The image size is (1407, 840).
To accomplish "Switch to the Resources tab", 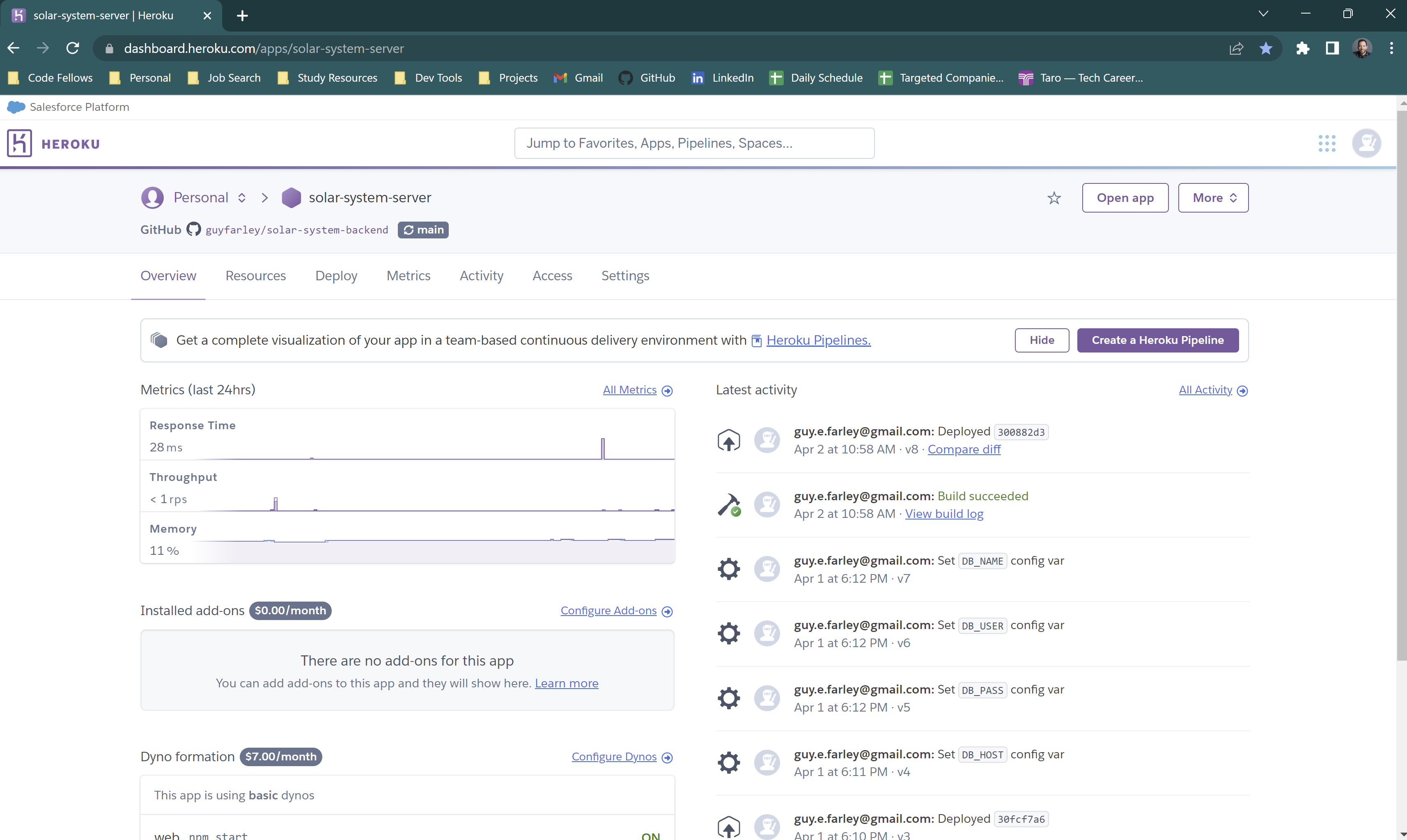I will pos(255,276).
